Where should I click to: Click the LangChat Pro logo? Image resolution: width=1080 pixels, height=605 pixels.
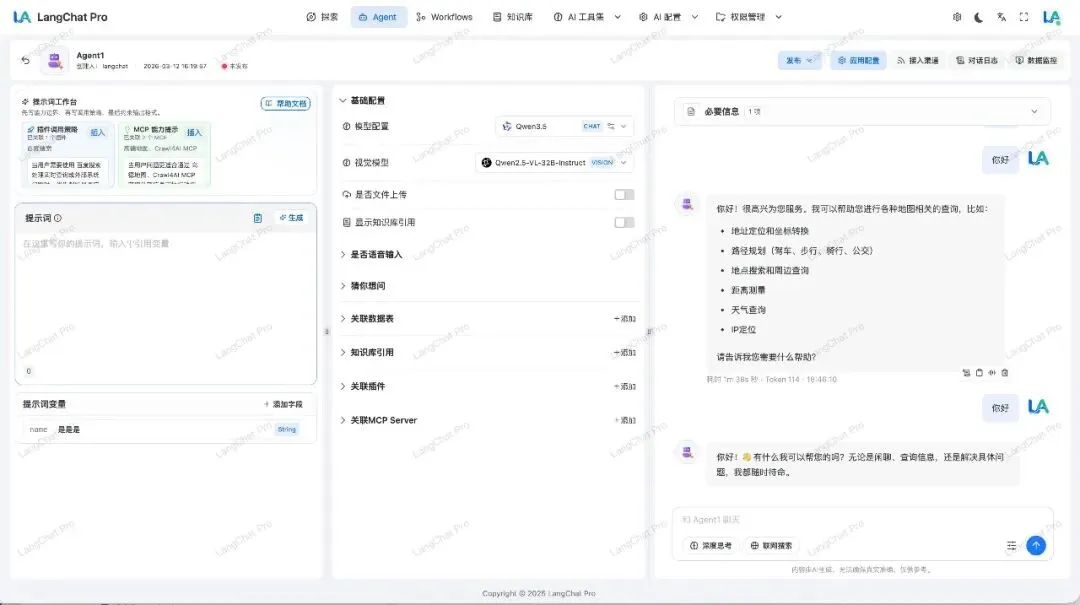point(61,17)
